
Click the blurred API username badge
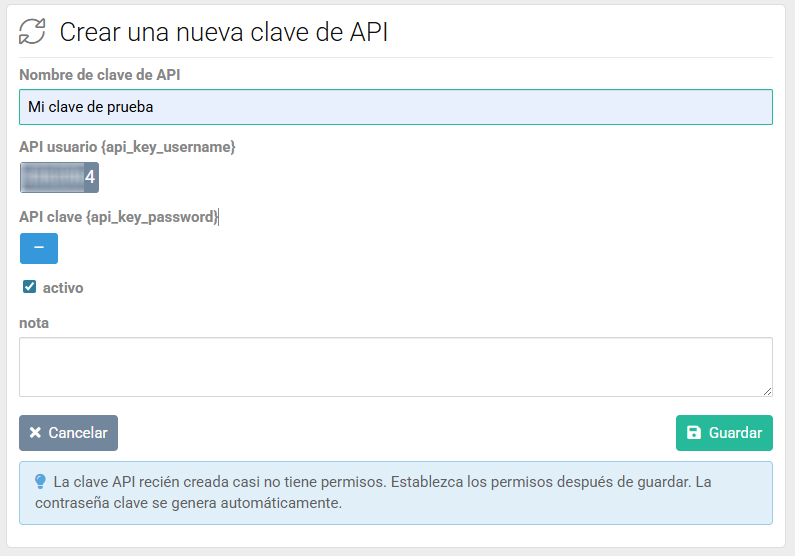pos(59,177)
